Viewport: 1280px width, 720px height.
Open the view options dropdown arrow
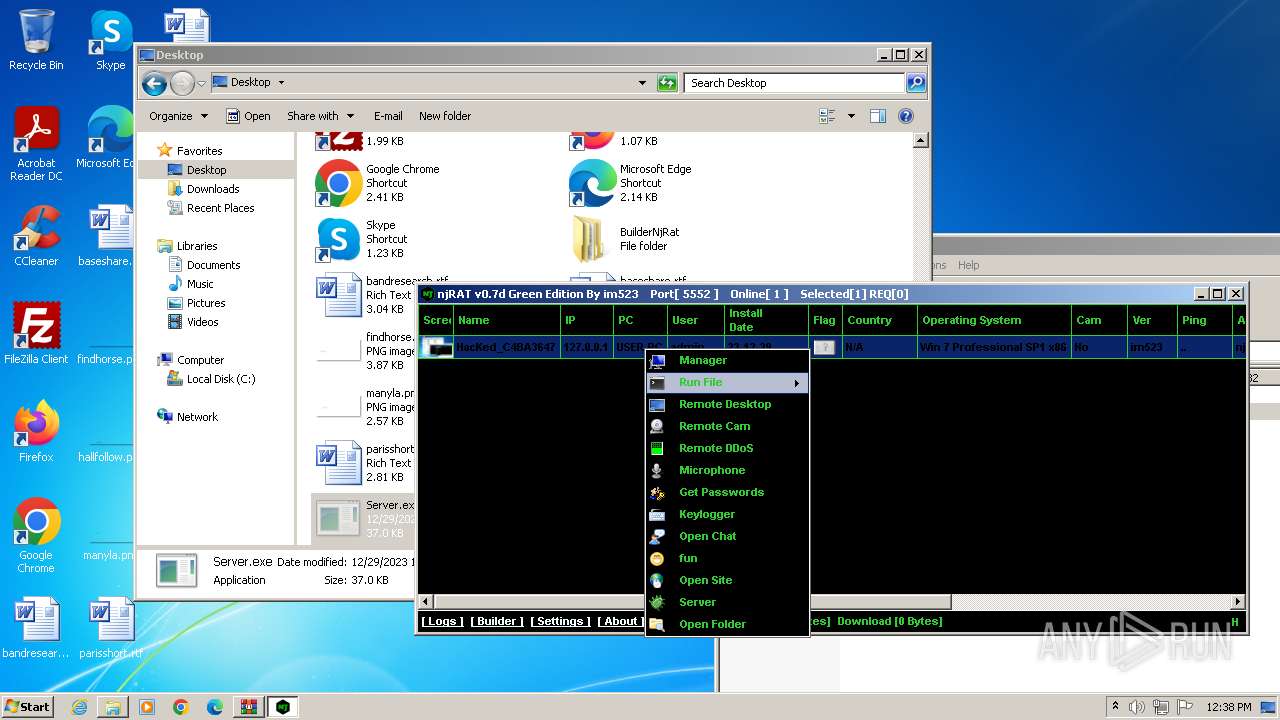[x=851, y=116]
